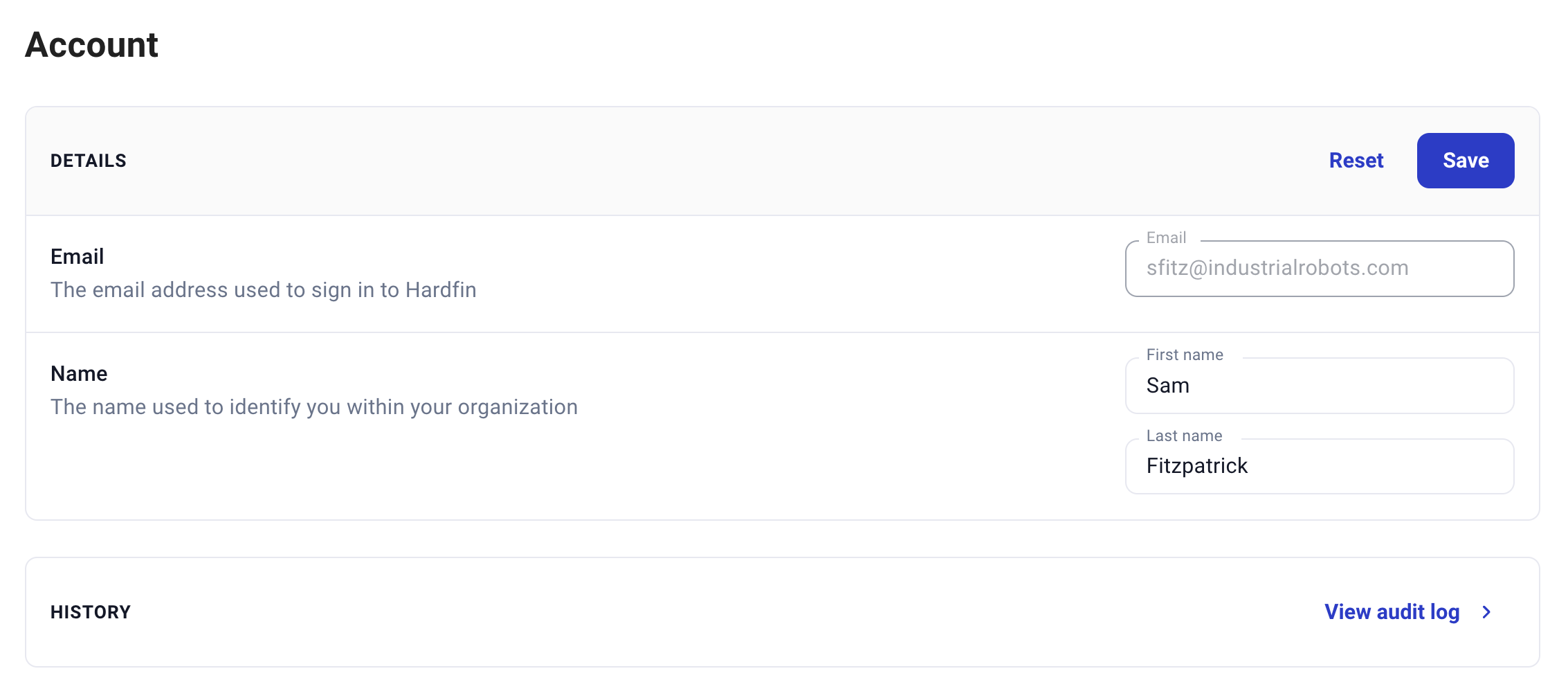Click the bold Name row title
The width and height of the screenshot is (1568, 698).
pyautogui.click(x=79, y=374)
